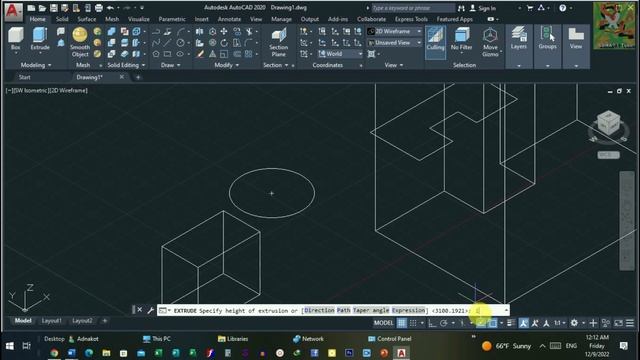
Task: Toggle MODEL space button in status bar
Action: pos(384,323)
